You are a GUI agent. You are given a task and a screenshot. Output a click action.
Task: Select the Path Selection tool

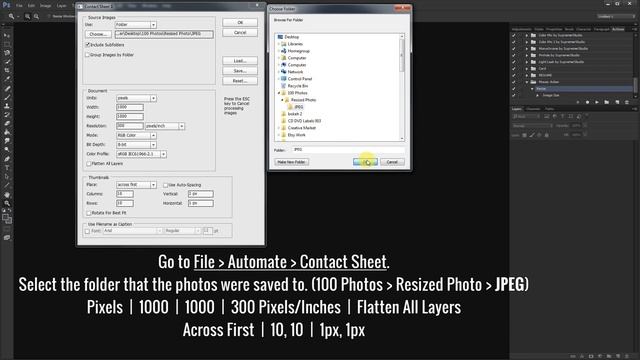pos(7,177)
